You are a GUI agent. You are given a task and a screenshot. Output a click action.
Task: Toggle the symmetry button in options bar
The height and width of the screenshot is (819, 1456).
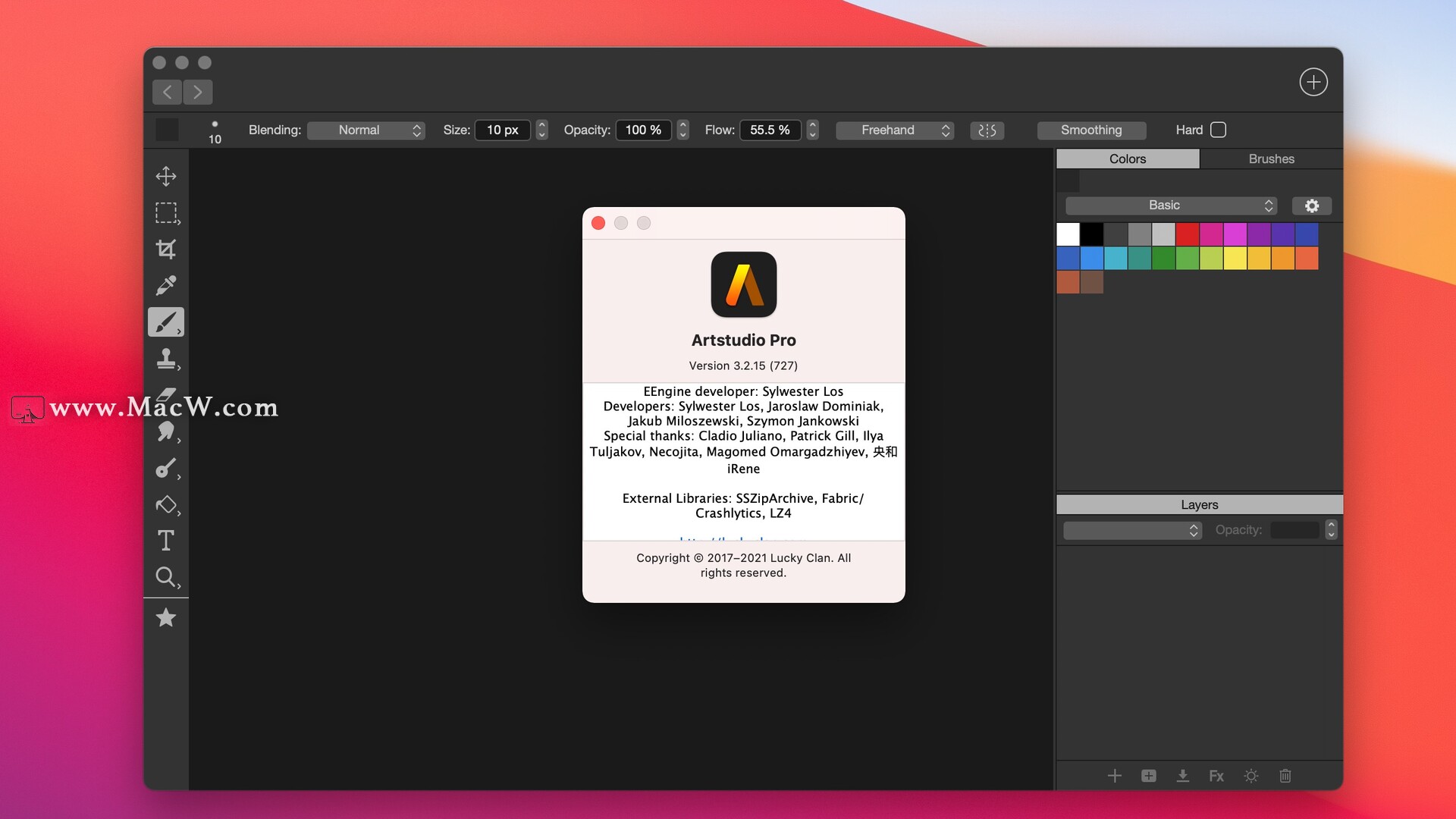coord(987,130)
